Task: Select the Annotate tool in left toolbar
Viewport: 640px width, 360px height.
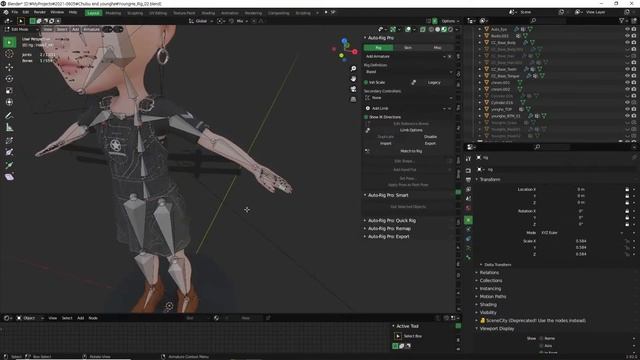Action: point(9,116)
